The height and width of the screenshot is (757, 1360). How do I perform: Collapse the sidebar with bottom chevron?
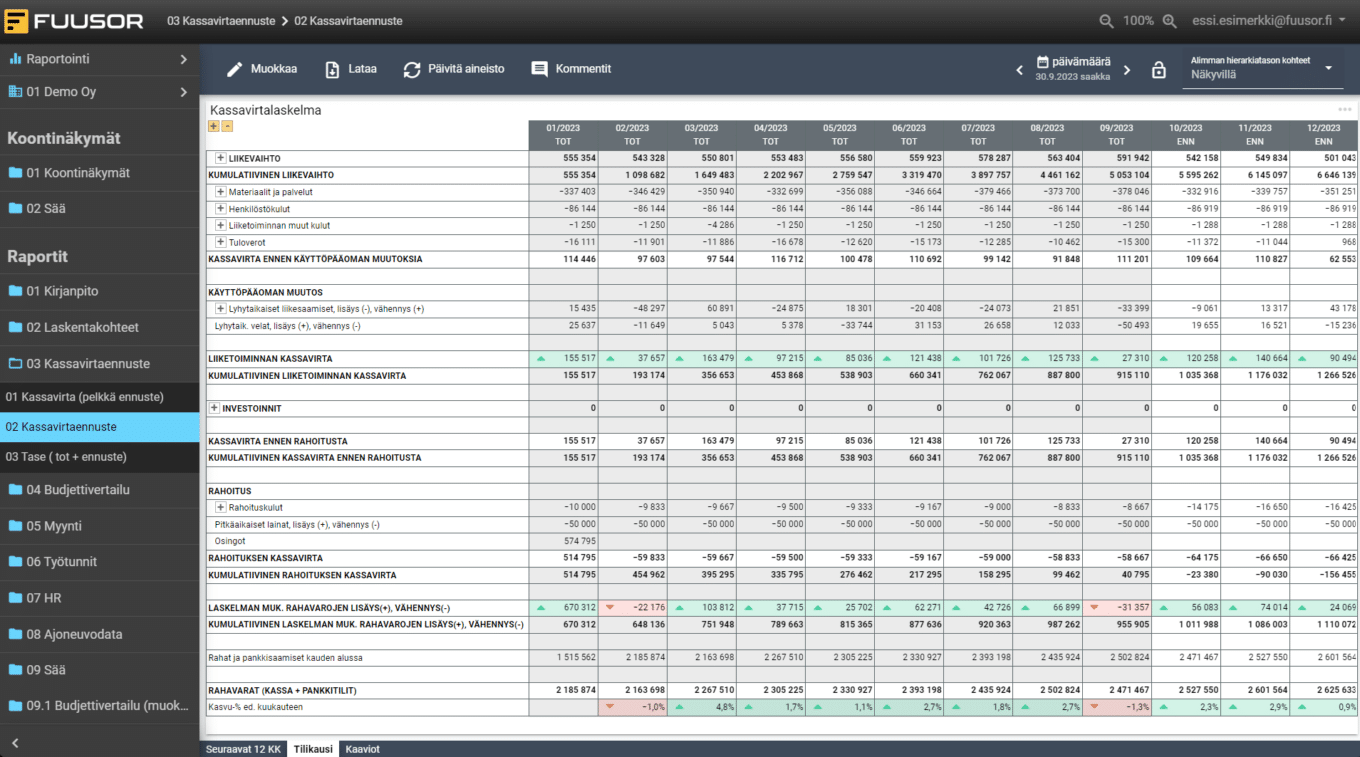click(x=15, y=743)
